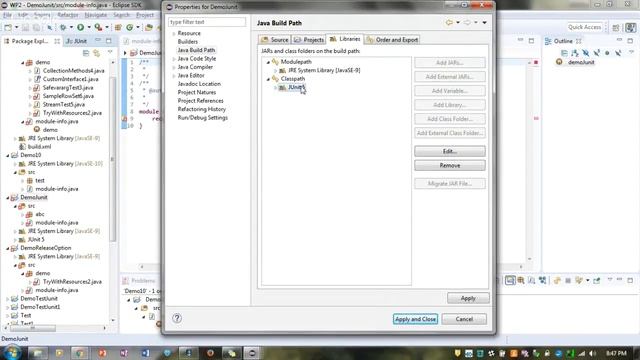Select Run/Debug Settings entry
640x360 pixels.
point(202,118)
